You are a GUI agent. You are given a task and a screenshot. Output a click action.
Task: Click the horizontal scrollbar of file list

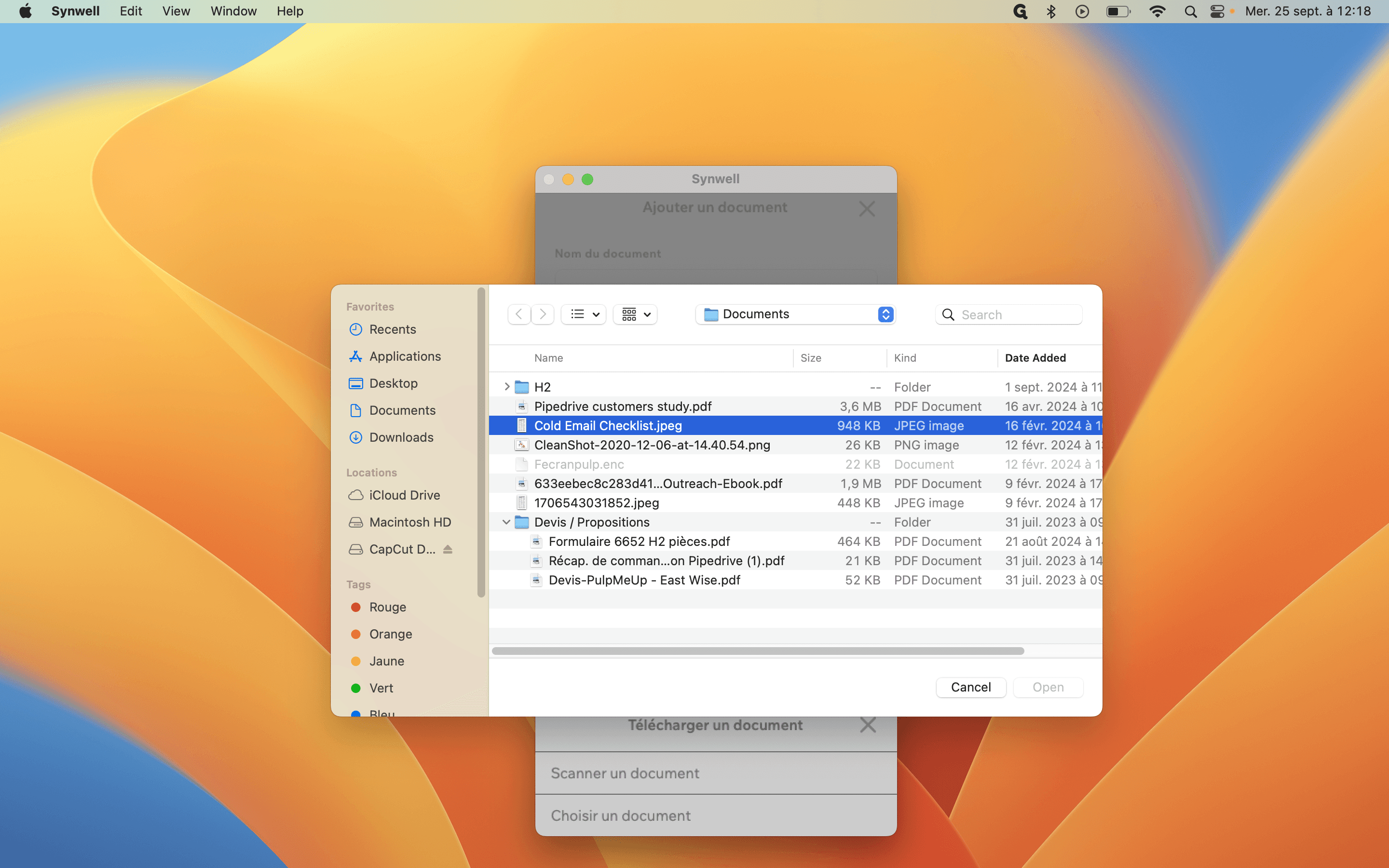coord(758,651)
